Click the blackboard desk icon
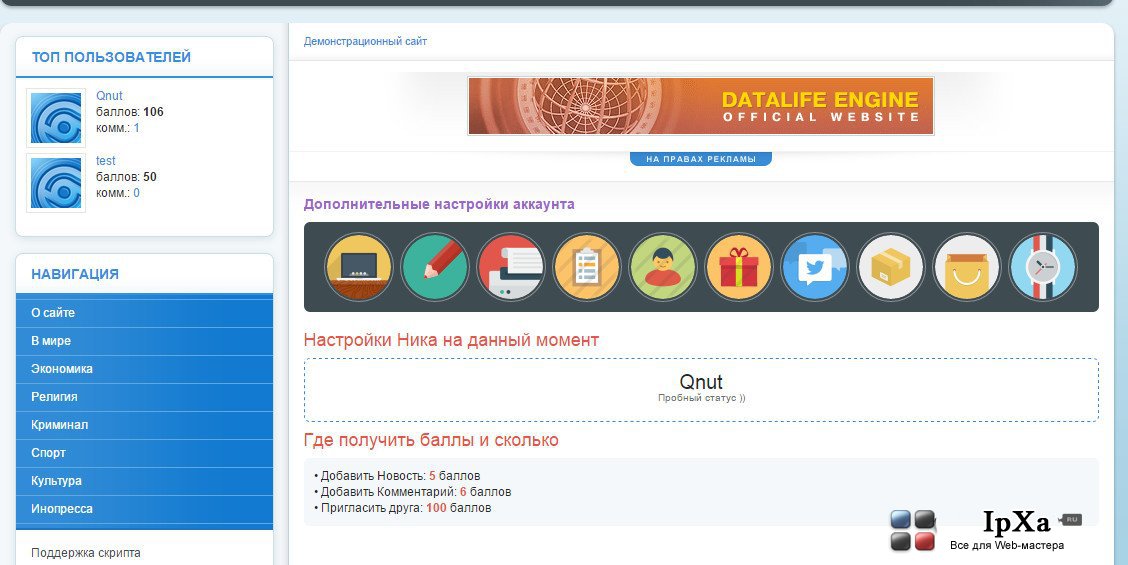Screen dimensions: 1128x565 (x=358, y=267)
